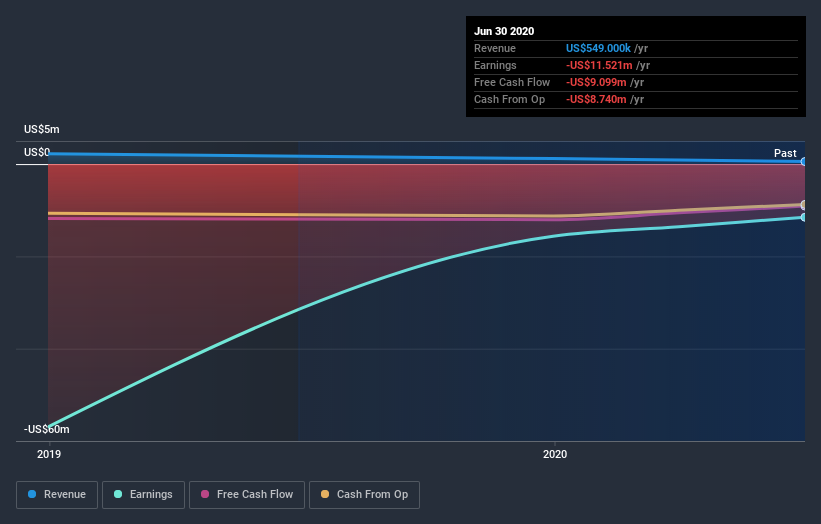This screenshot has height=524, width=821.
Task: Toggle the Revenue legend button
Action: 57,495
